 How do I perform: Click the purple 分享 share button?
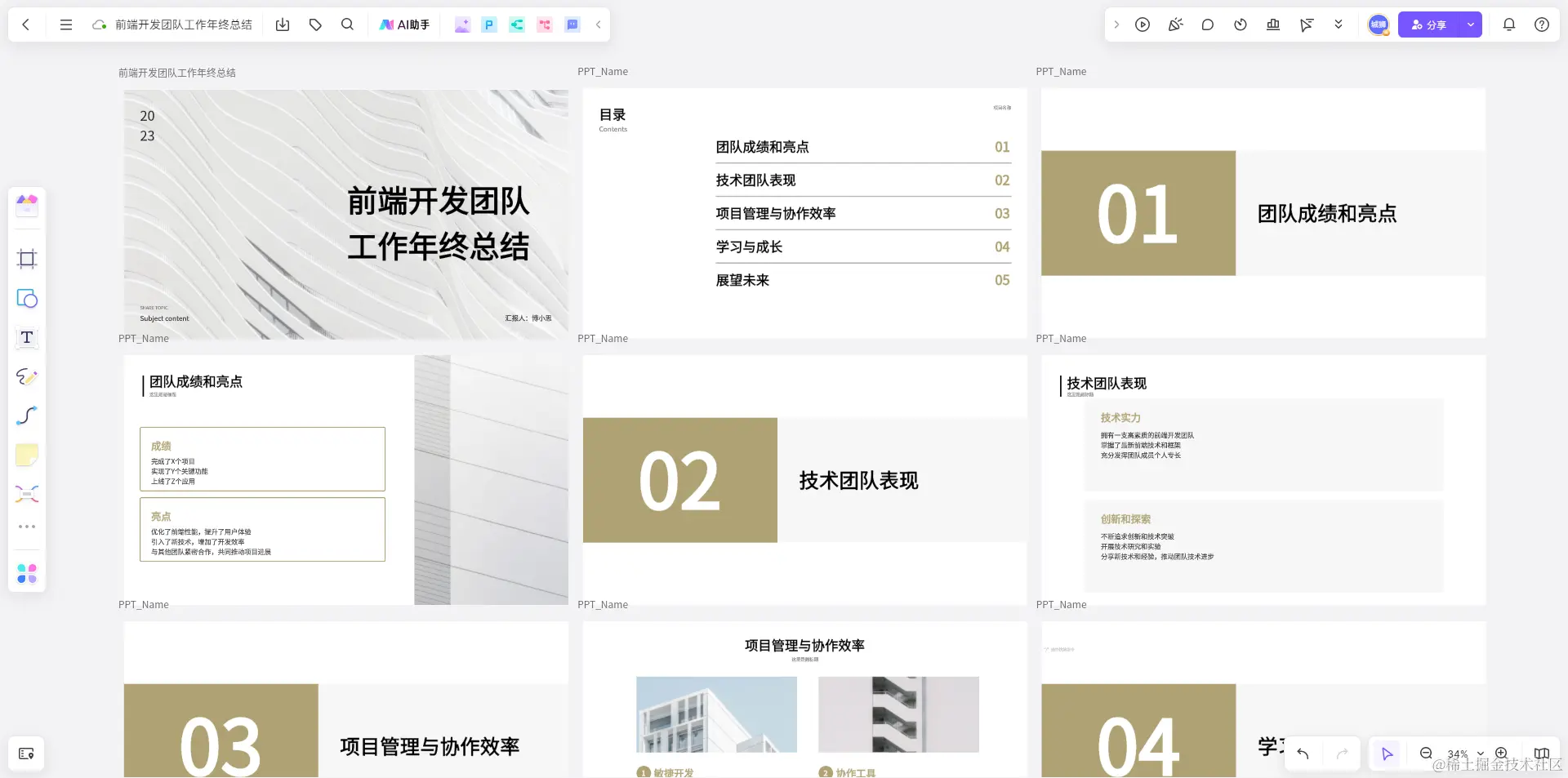pyautogui.click(x=1428, y=24)
